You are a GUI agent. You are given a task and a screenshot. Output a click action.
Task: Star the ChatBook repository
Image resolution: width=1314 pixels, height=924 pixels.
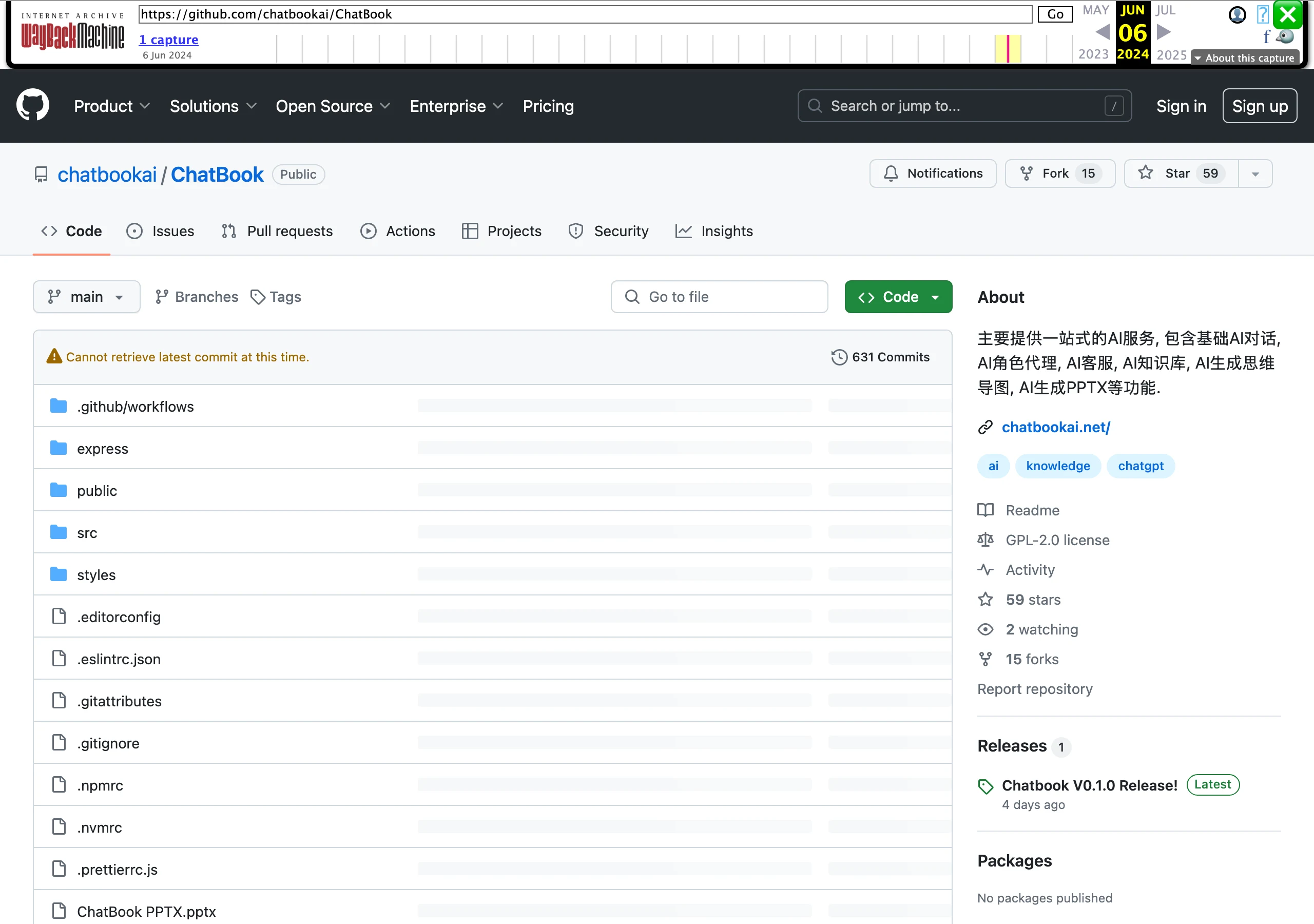coord(1181,174)
